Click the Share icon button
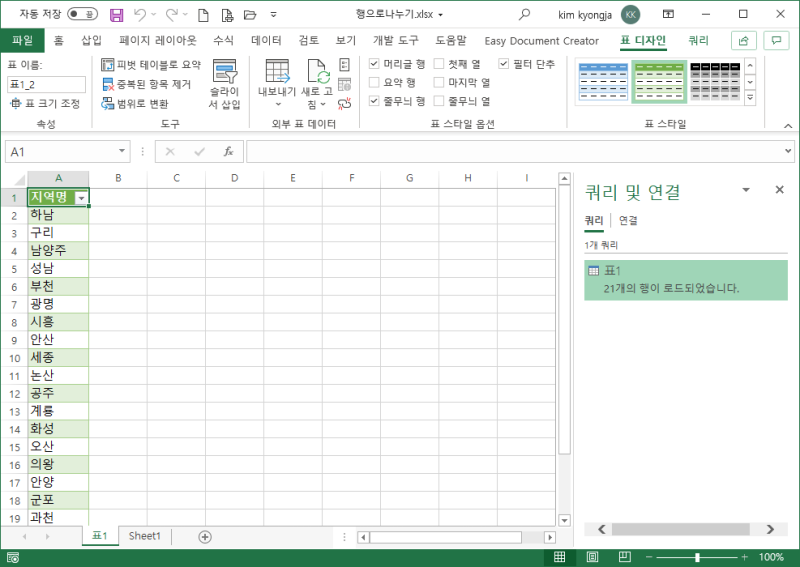Screen dimensions: 800x567 [x=743, y=40]
